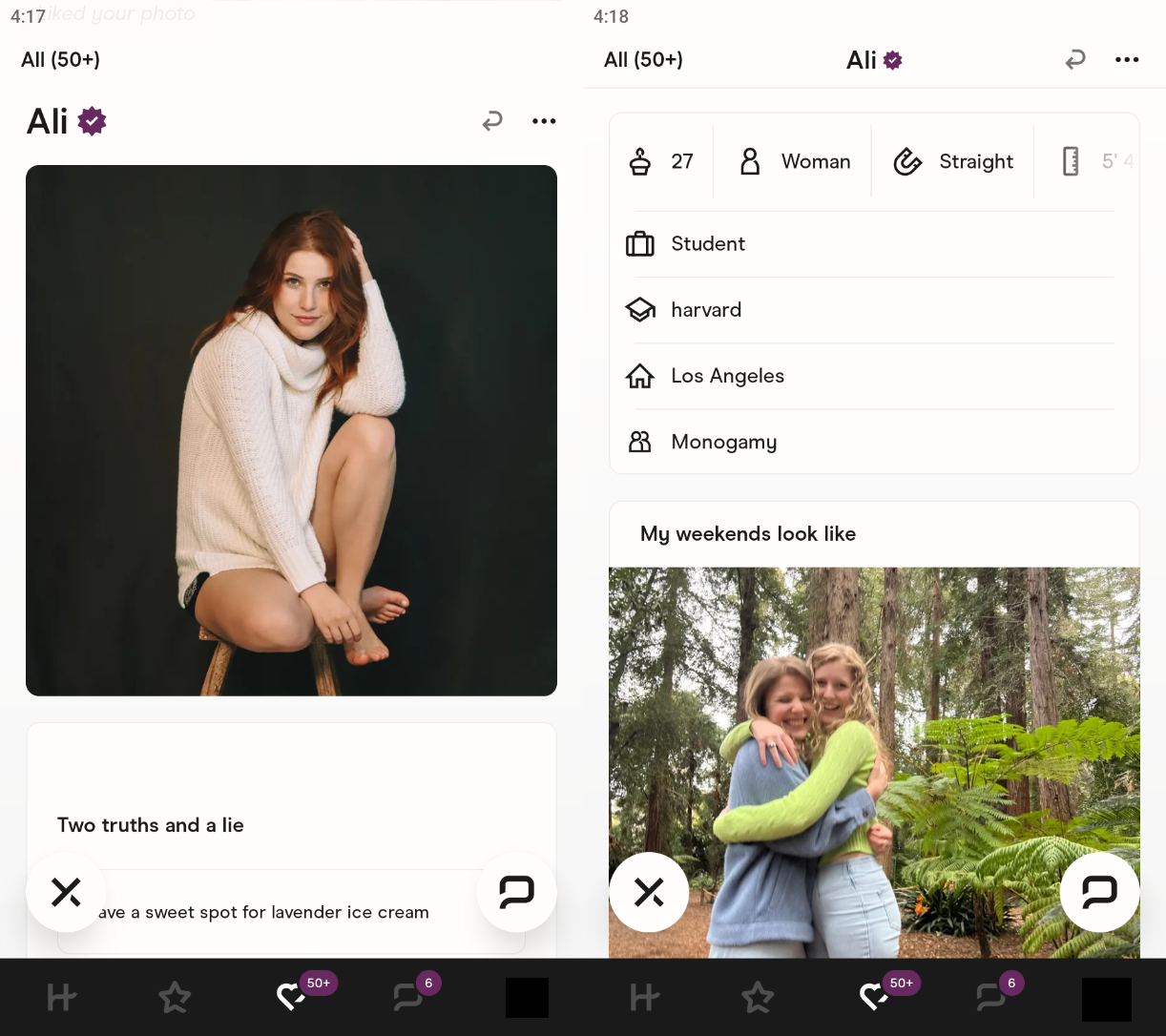Select the Monogamy text

point(724,443)
